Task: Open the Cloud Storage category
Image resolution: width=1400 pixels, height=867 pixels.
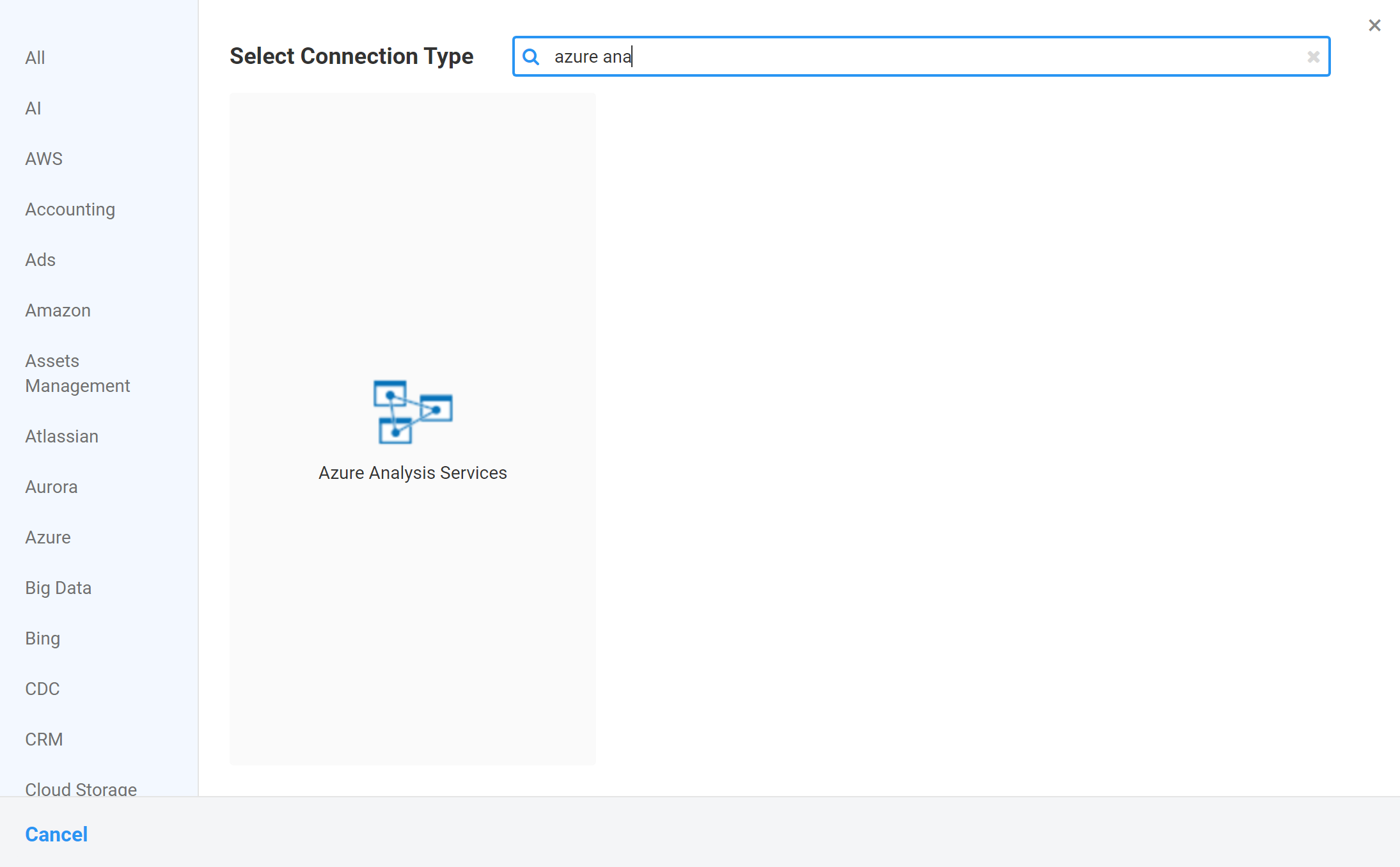Action: tap(81, 789)
